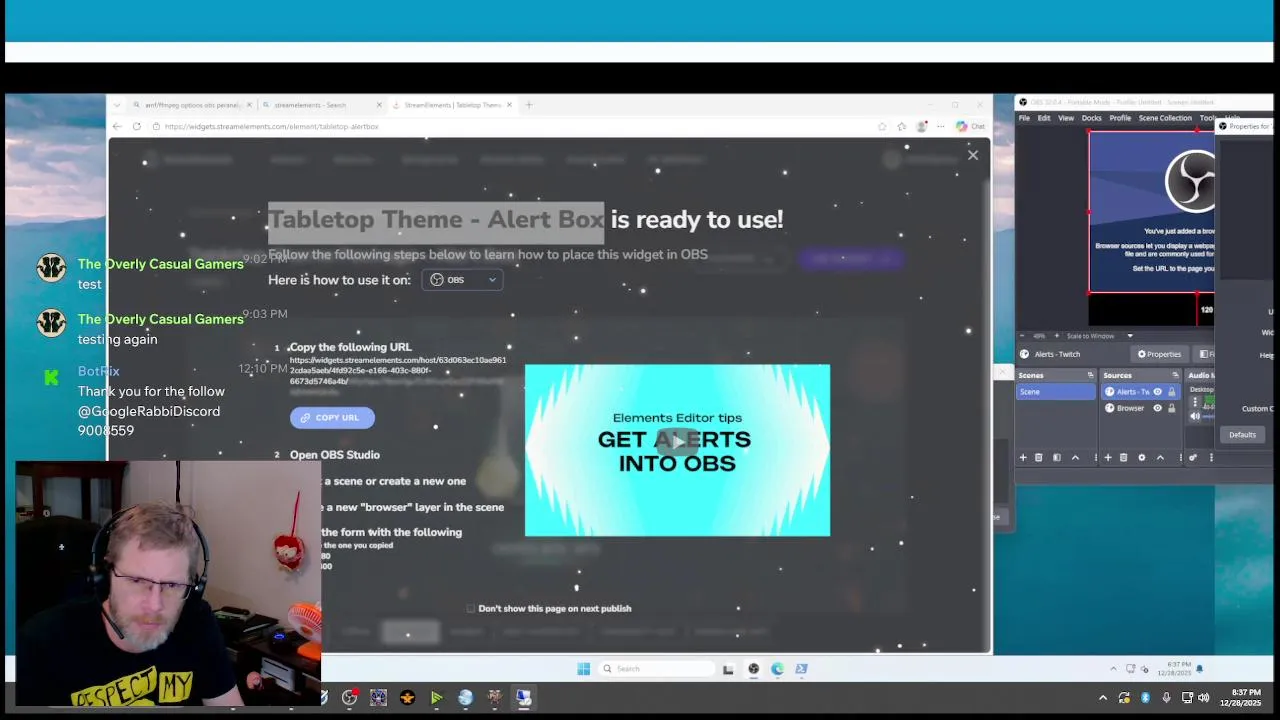The image size is (1280, 720).
Task: Click the Bluetooth tray icon
Action: [1145, 698]
